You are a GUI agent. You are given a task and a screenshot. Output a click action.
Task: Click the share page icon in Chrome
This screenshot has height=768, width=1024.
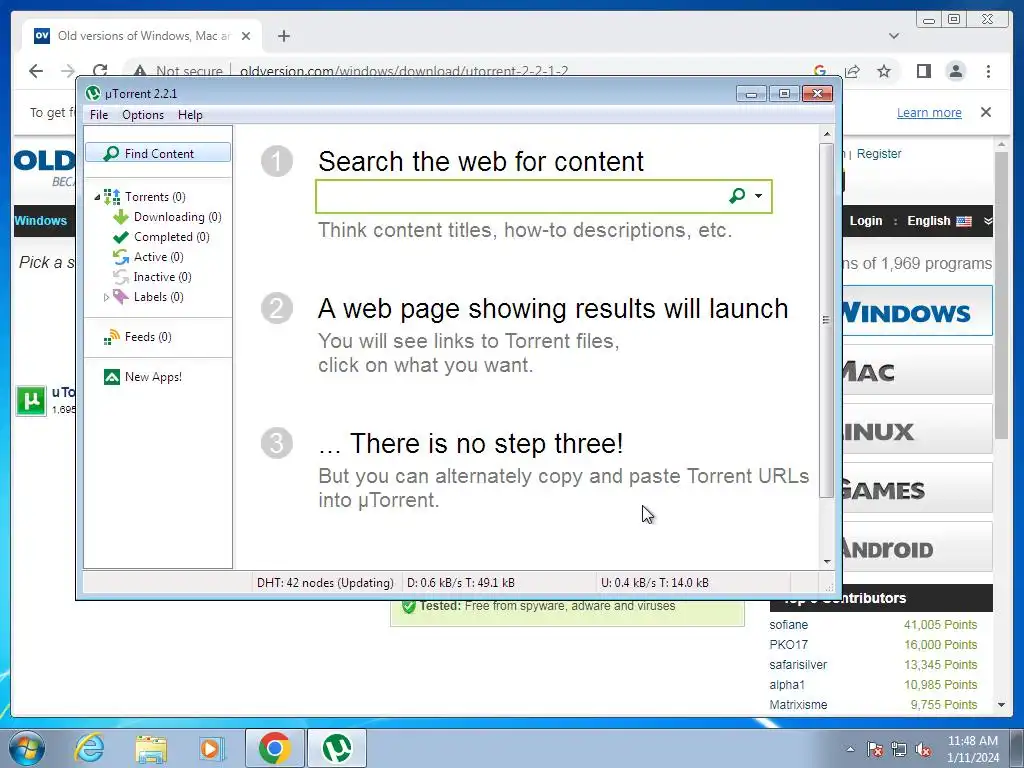[x=852, y=71]
